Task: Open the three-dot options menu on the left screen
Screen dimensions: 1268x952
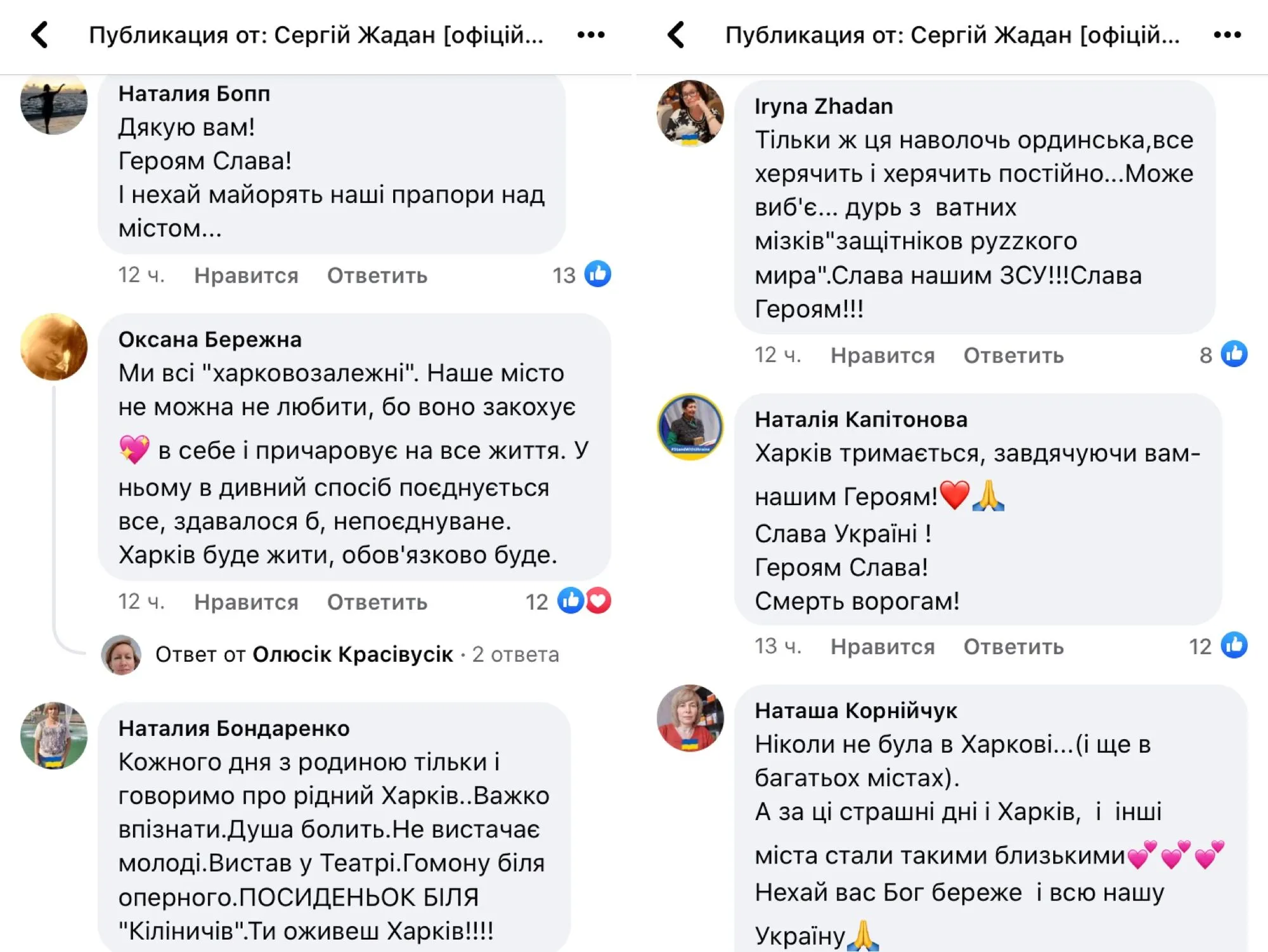Action: (x=590, y=35)
